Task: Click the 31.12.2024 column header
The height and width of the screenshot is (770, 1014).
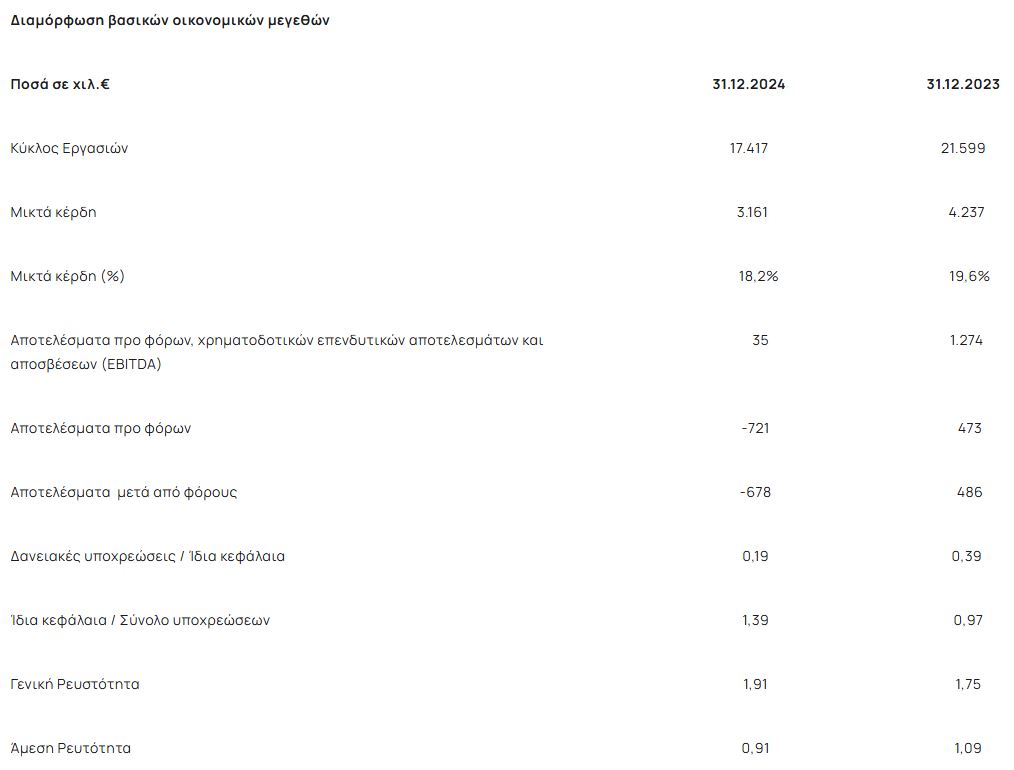Action: tap(749, 84)
